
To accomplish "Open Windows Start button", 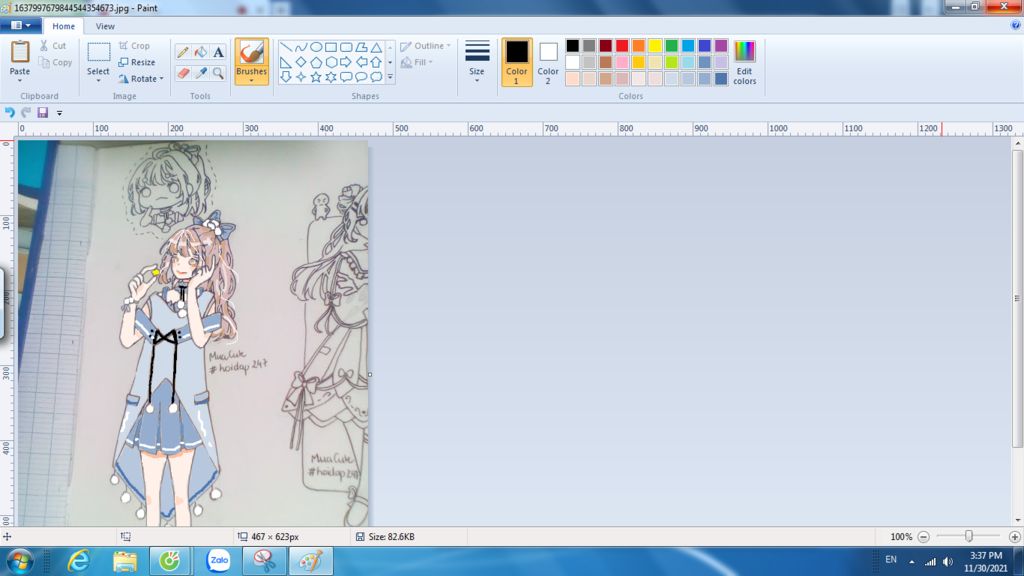I will [x=19, y=561].
